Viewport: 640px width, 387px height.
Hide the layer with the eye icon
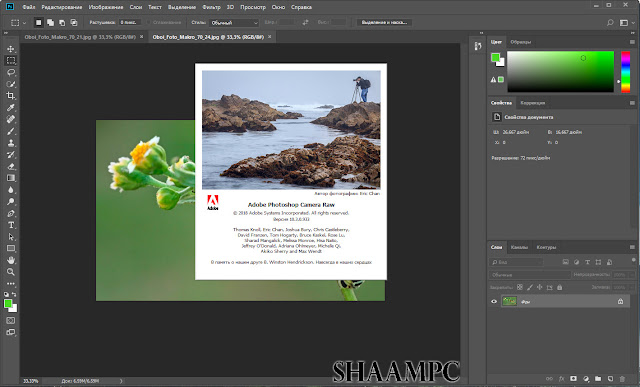pyautogui.click(x=494, y=302)
